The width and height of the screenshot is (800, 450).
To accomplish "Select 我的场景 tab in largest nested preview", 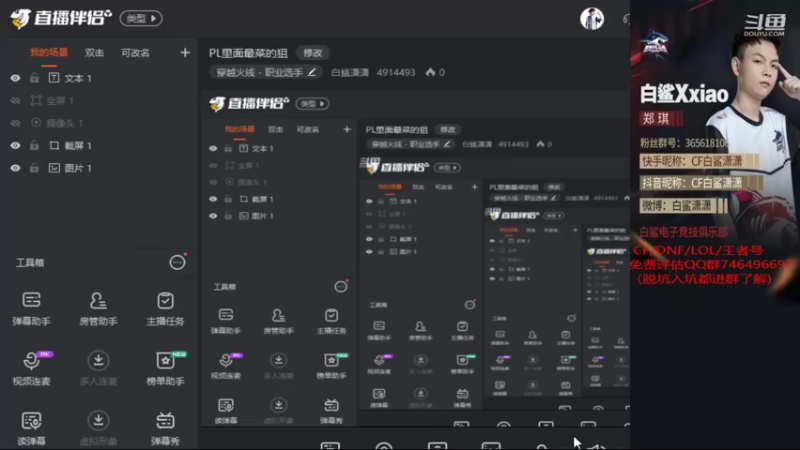I will click(x=239, y=129).
